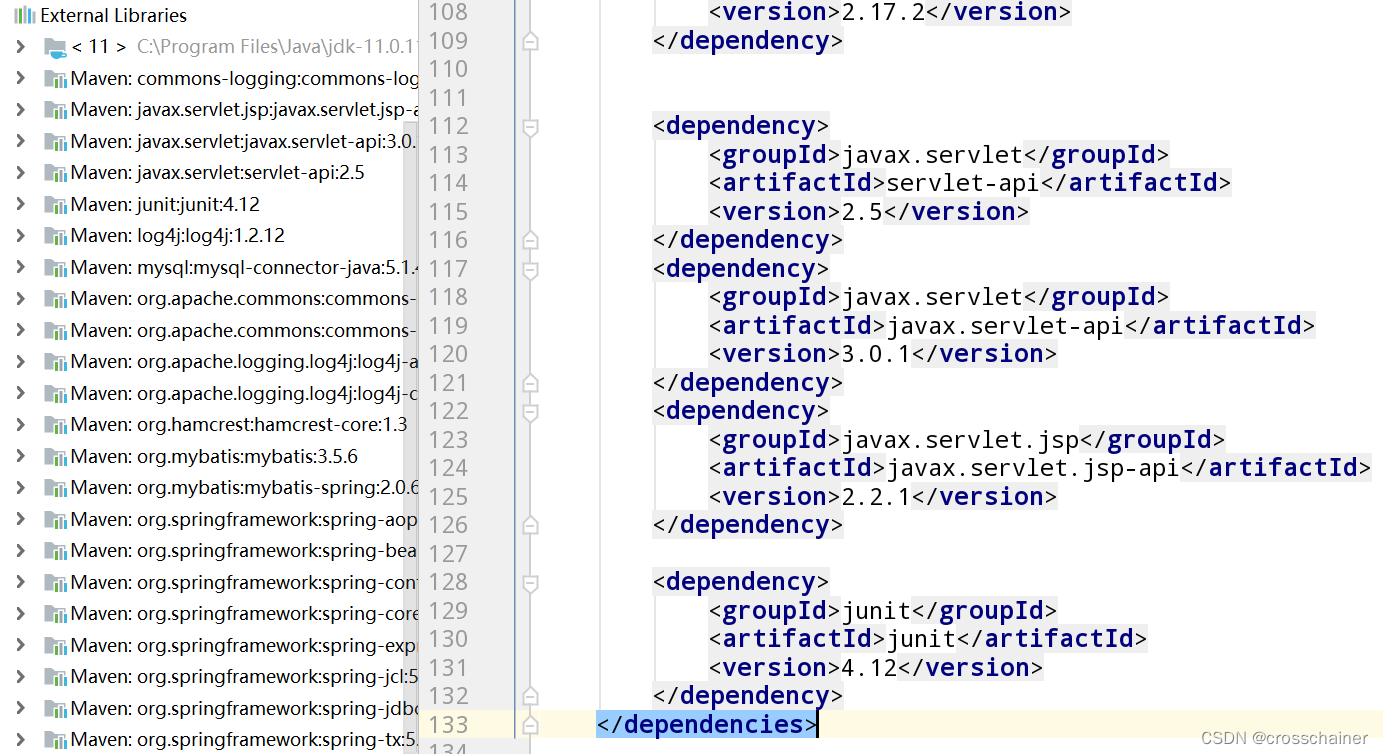
Task: Select 'Maven: log4j:log4j:1.2.12' row text
Action: point(177,236)
